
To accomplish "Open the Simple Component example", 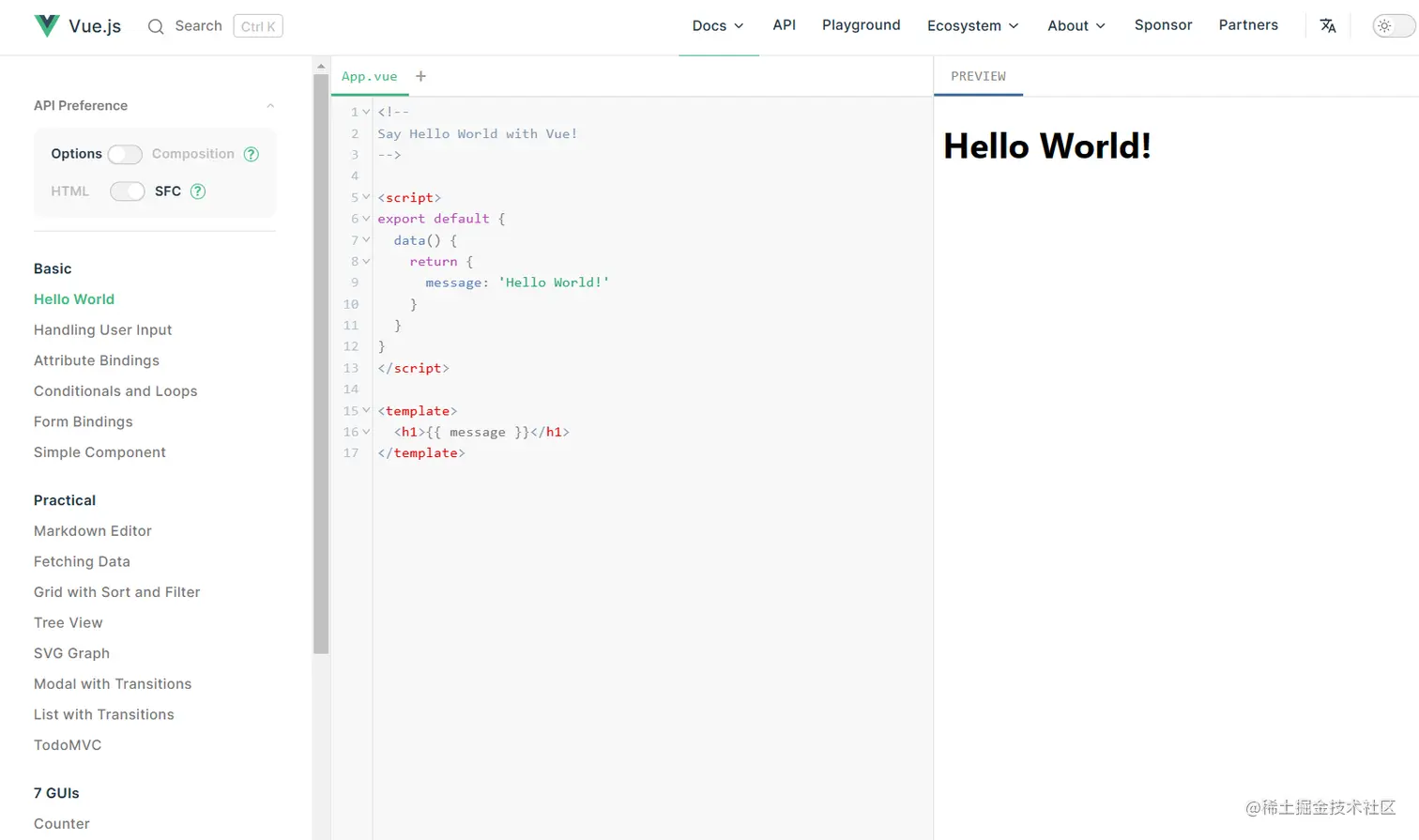I will (x=99, y=452).
